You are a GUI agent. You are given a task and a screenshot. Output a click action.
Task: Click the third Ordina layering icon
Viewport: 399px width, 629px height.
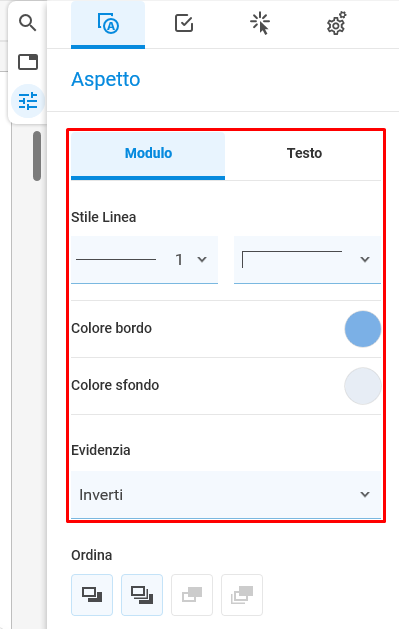click(x=192, y=595)
